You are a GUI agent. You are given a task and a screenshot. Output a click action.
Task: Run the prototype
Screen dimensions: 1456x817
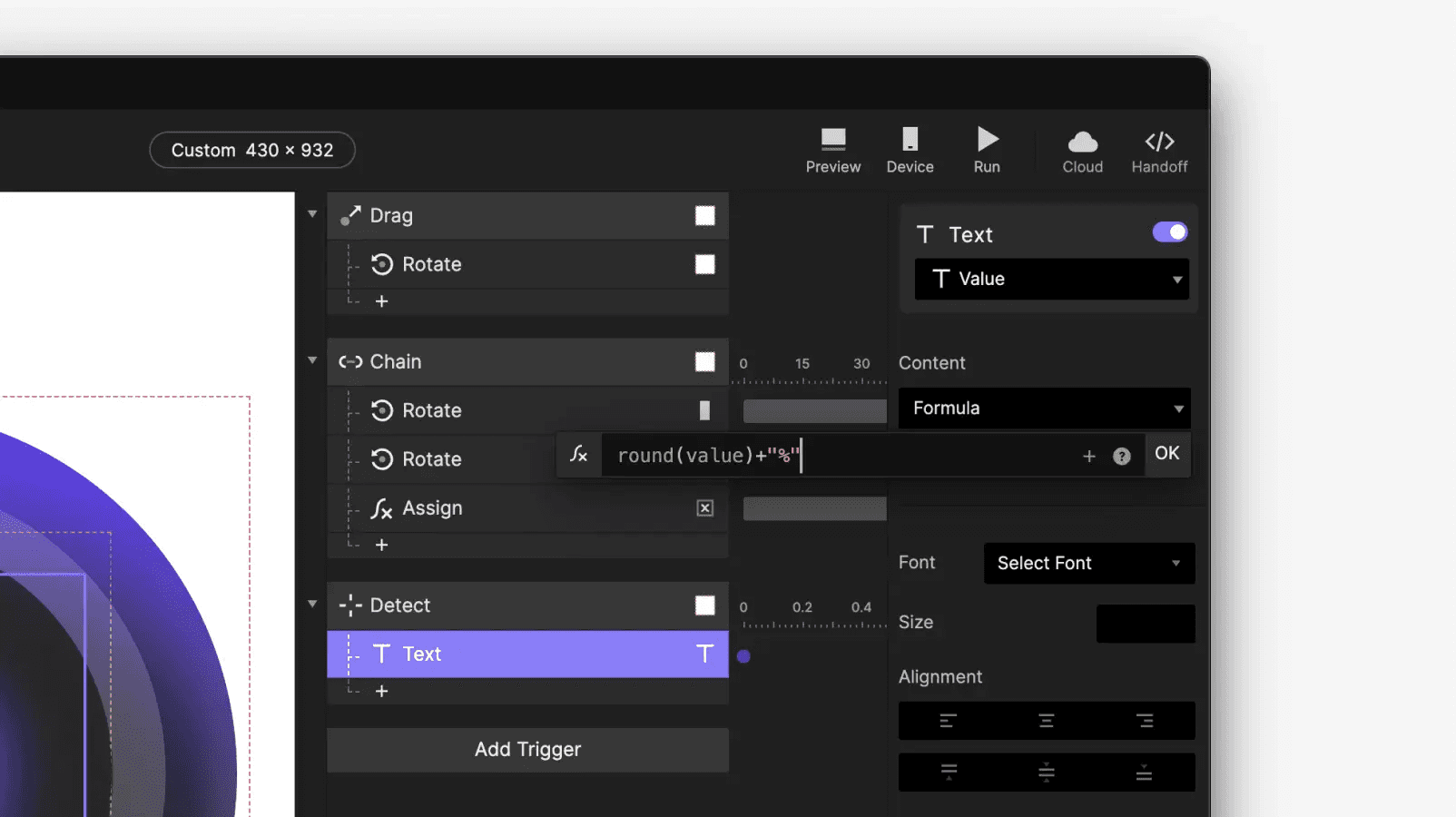point(987,151)
